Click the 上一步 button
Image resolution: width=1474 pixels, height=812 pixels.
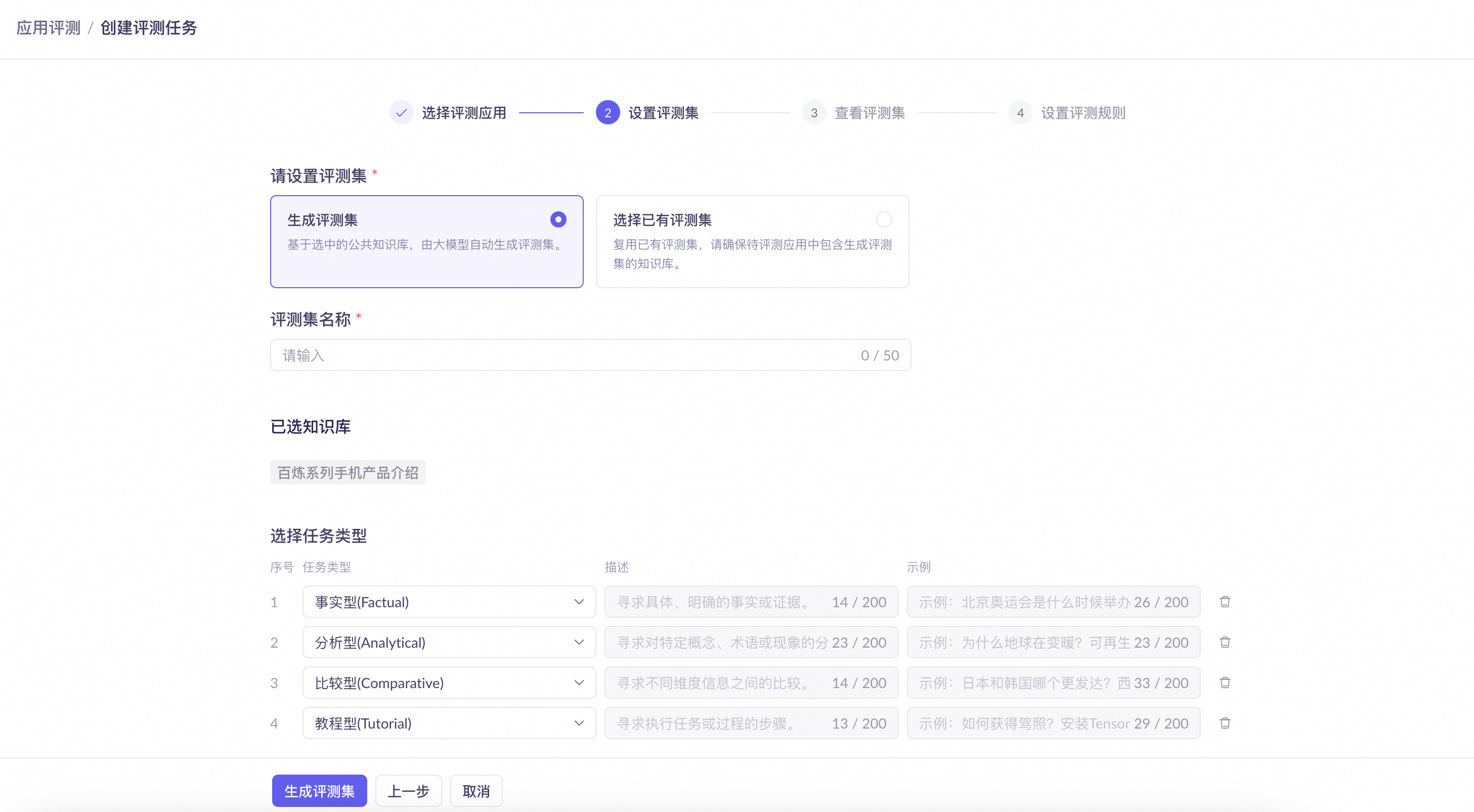click(408, 791)
